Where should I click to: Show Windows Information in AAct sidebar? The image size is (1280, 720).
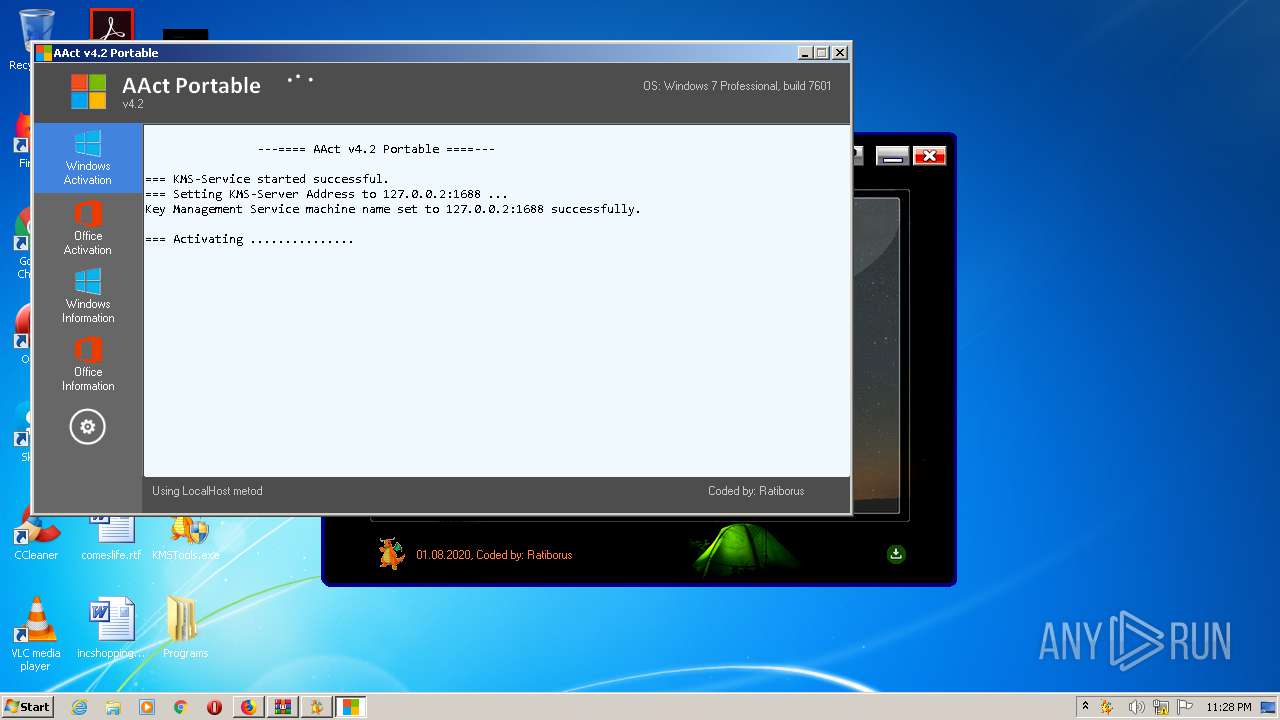click(88, 296)
